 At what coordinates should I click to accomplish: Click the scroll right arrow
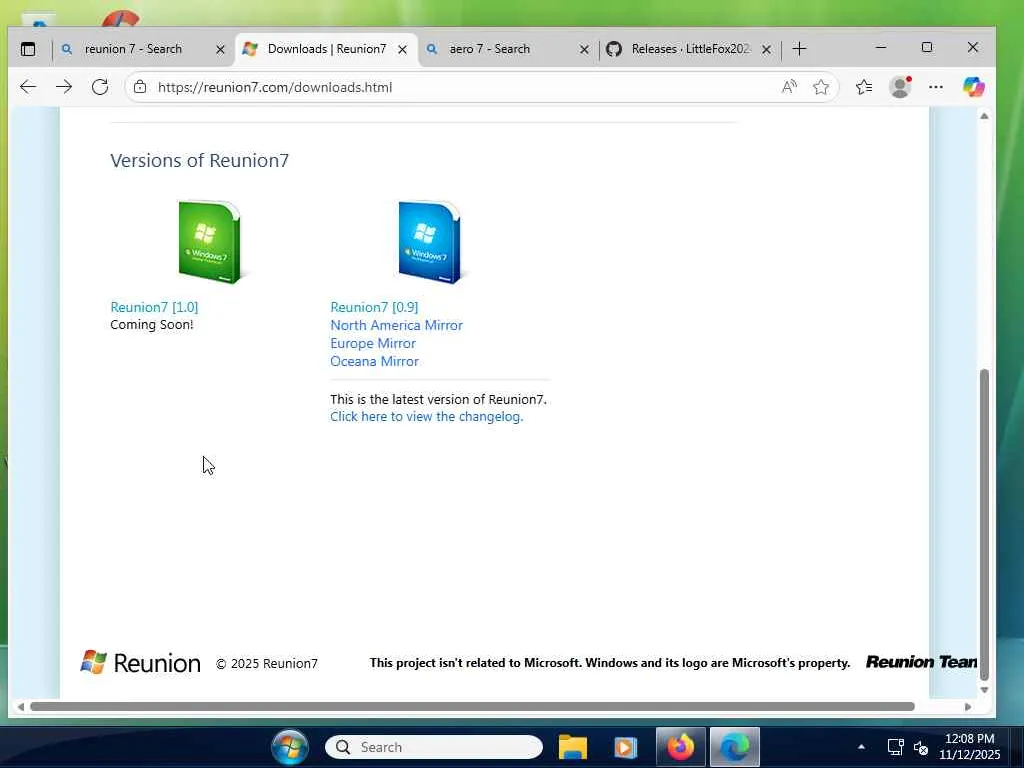click(x=968, y=707)
